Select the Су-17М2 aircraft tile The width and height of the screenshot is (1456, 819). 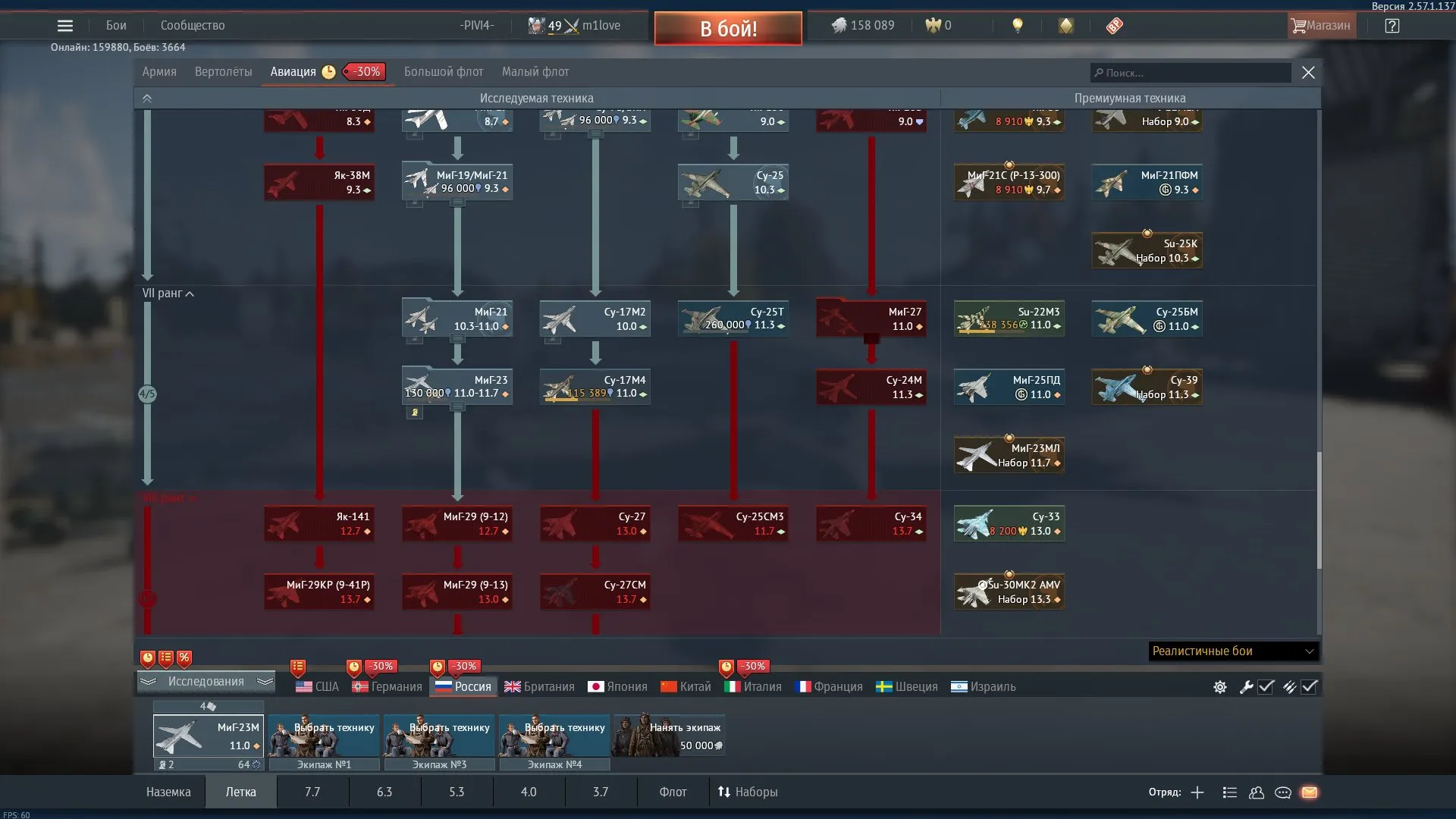click(595, 318)
